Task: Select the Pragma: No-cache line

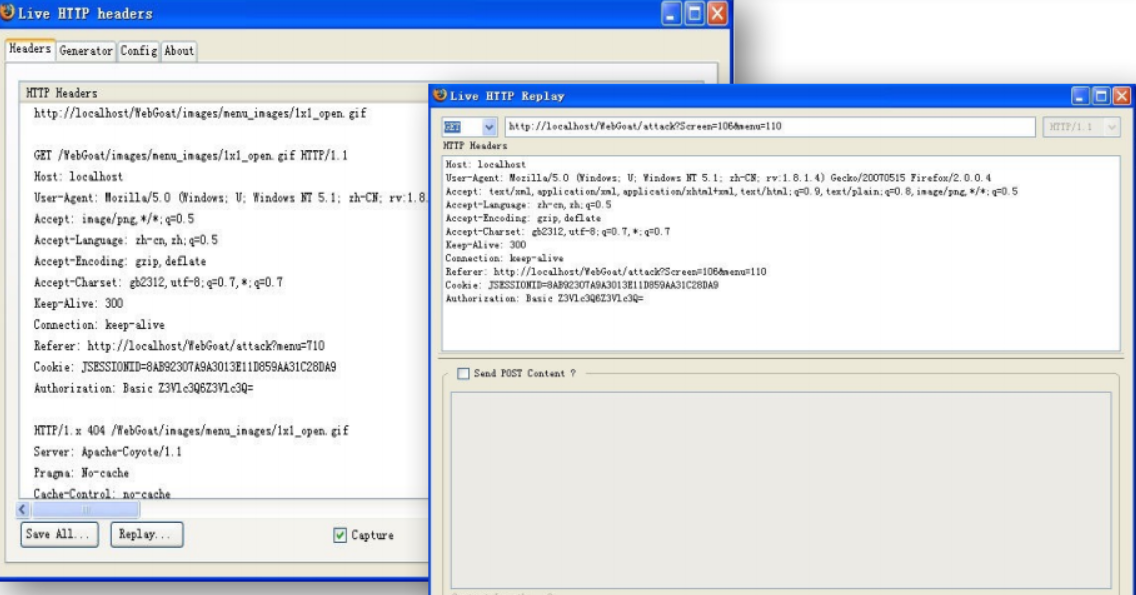Action: coord(81,473)
